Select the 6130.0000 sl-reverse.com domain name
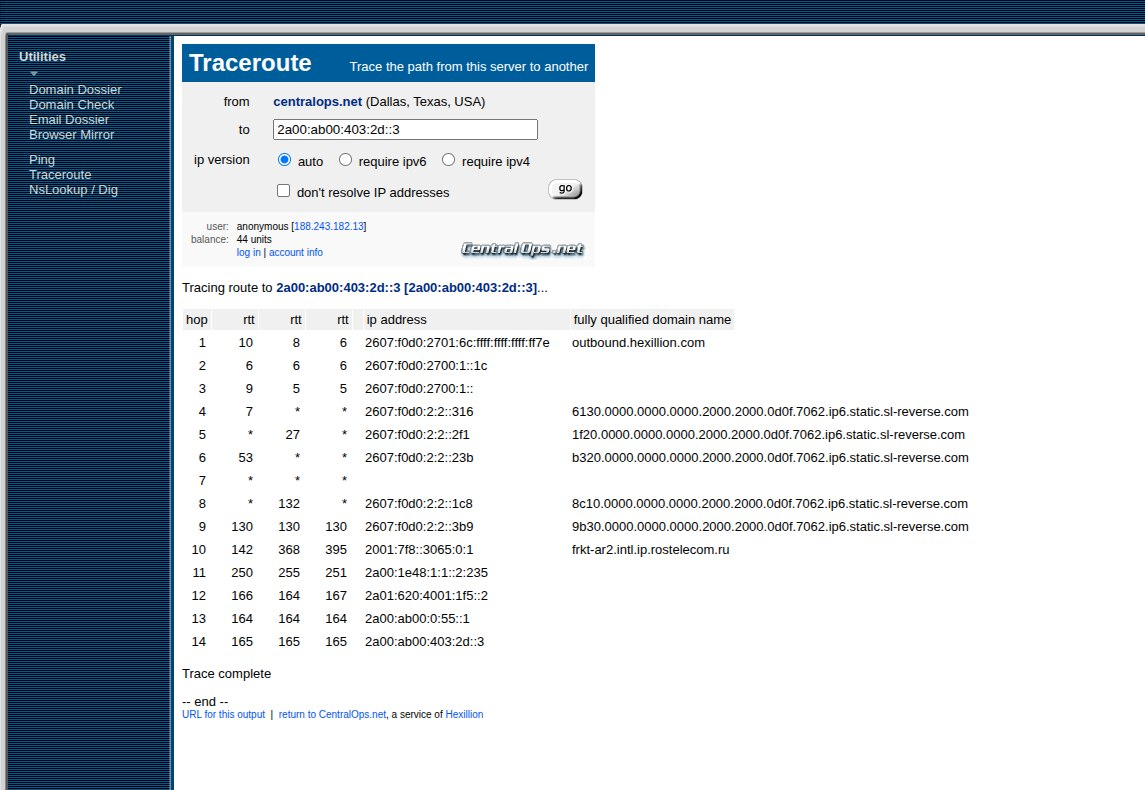This screenshot has width=1145, height=790. coord(770,412)
